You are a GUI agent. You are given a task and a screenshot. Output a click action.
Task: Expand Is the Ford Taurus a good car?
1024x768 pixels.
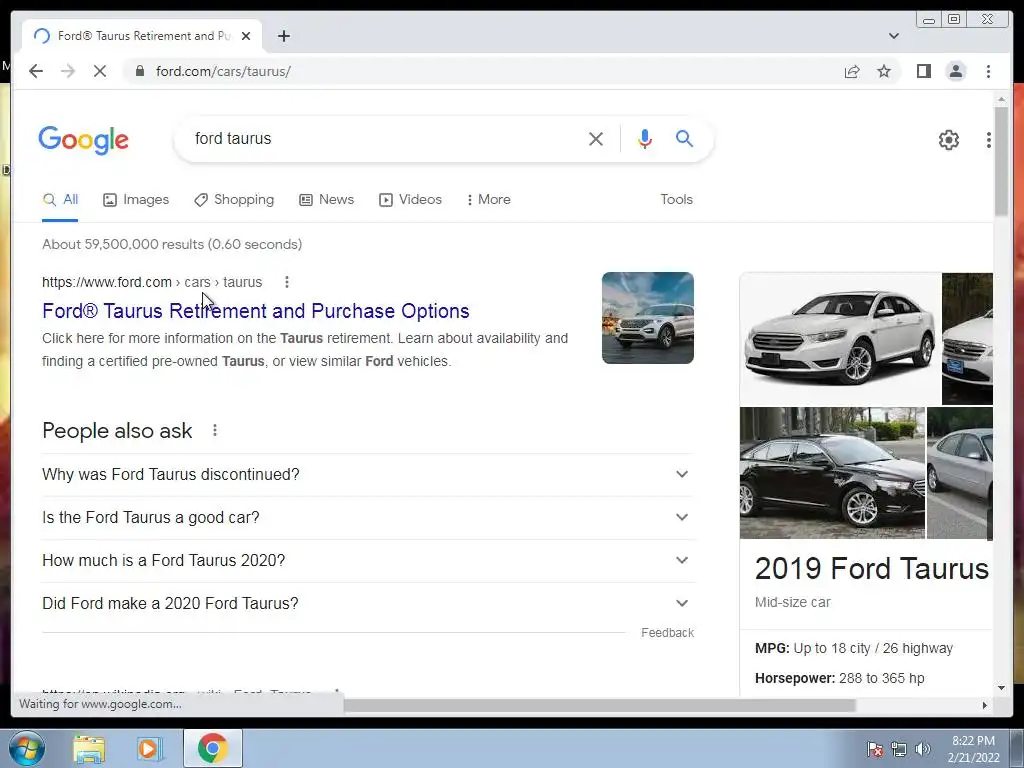coord(368,518)
